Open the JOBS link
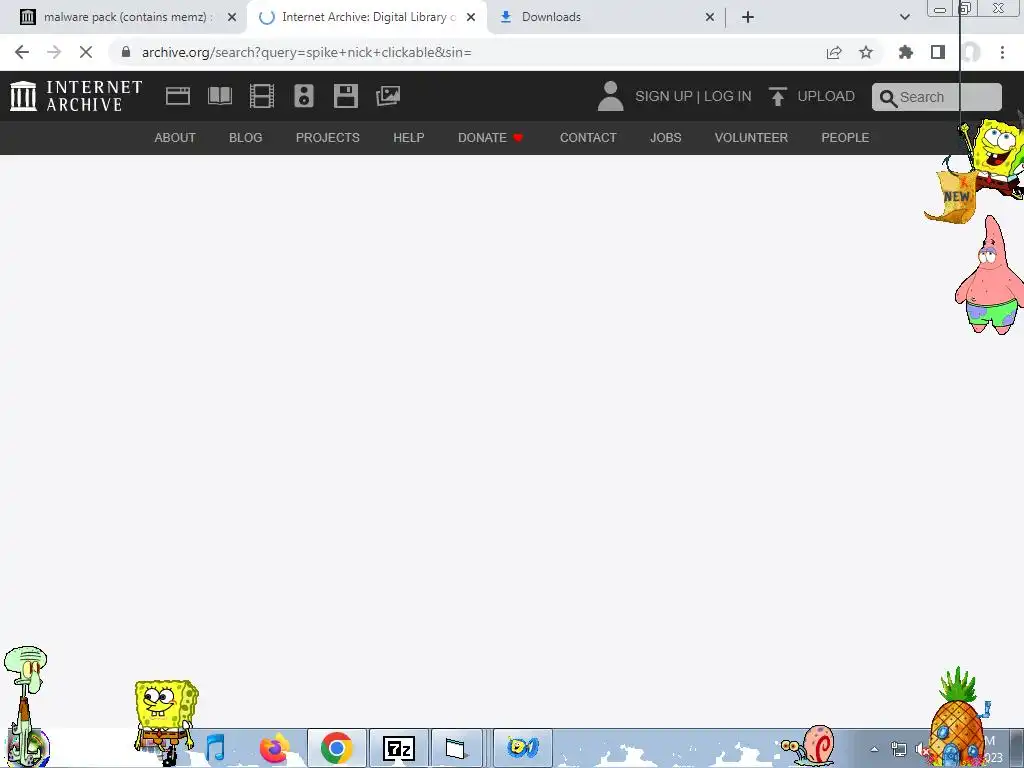Screen dimensions: 1024x768 [x=665, y=138]
